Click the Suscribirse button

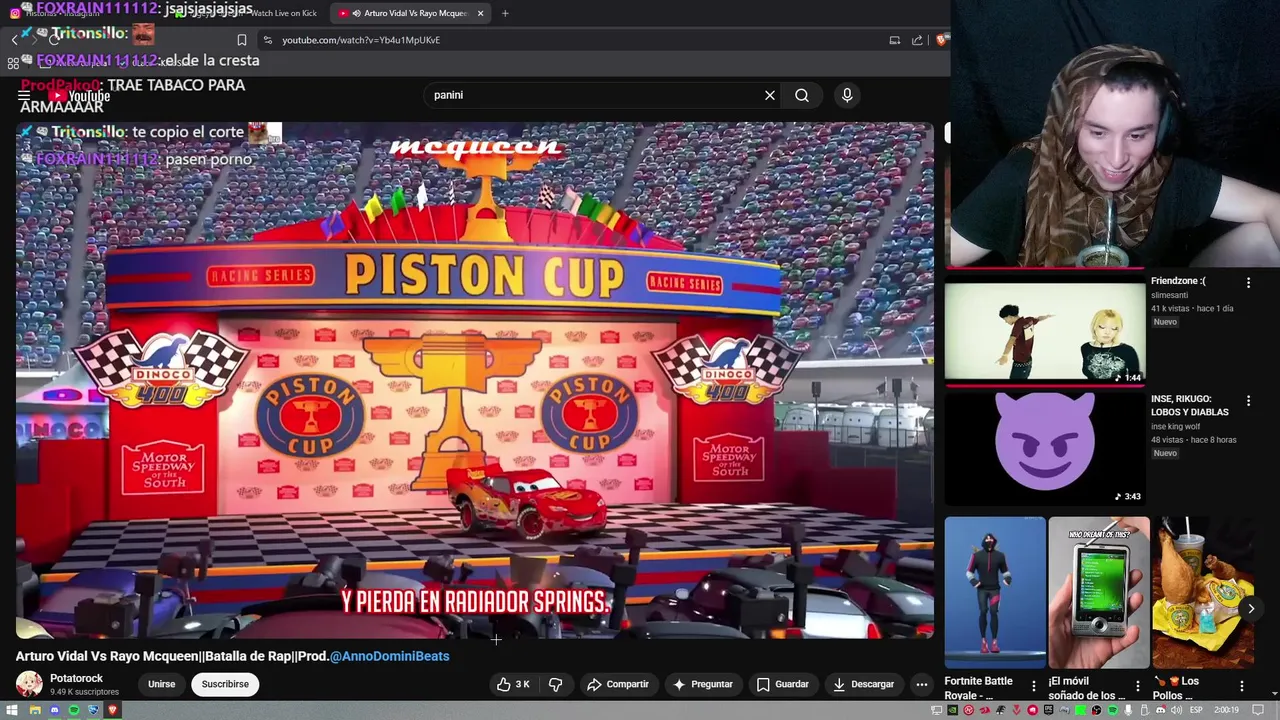pyautogui.click(x=225, y=684)
